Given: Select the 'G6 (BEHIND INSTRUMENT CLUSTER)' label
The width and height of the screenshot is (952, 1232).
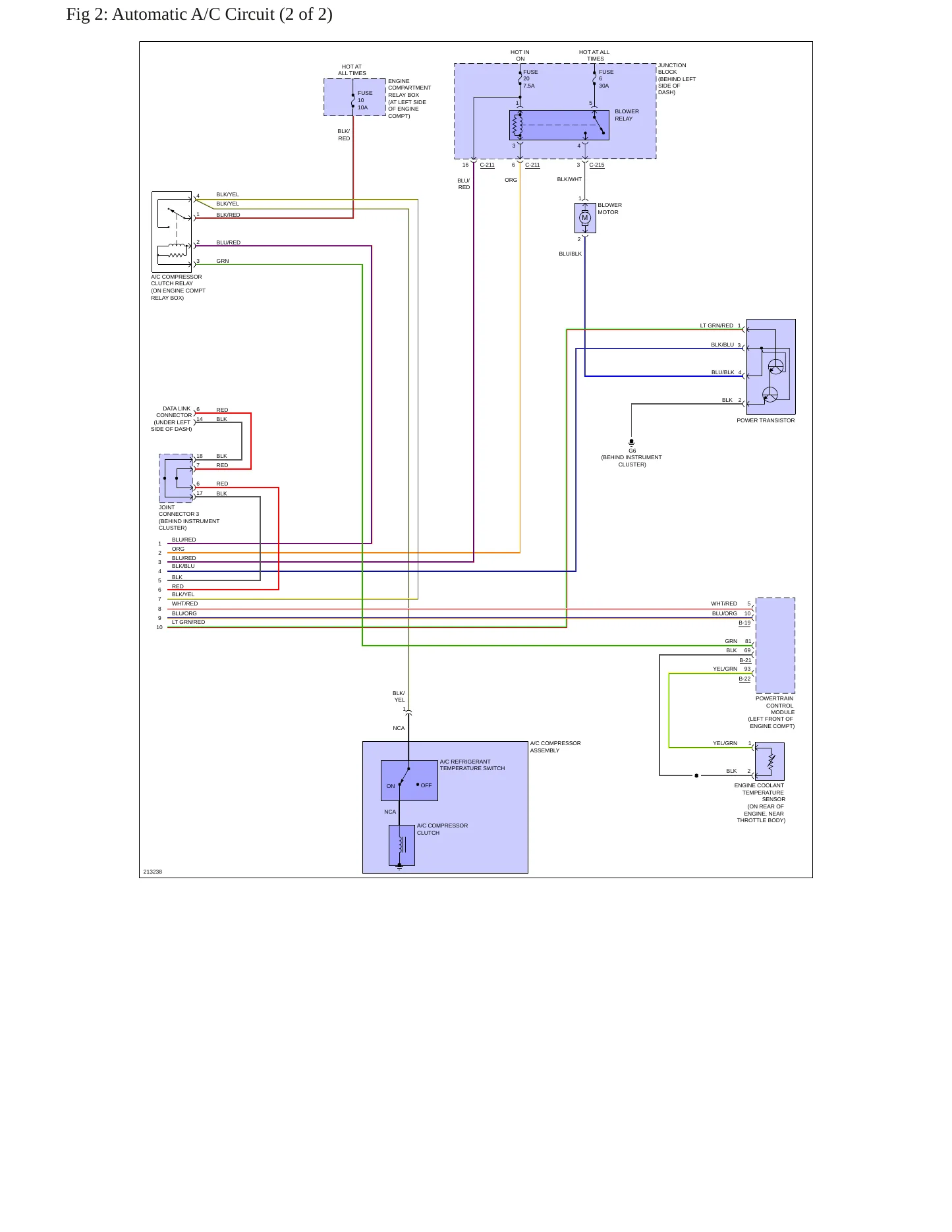Looking at the screenshot, I should [632, 458].
